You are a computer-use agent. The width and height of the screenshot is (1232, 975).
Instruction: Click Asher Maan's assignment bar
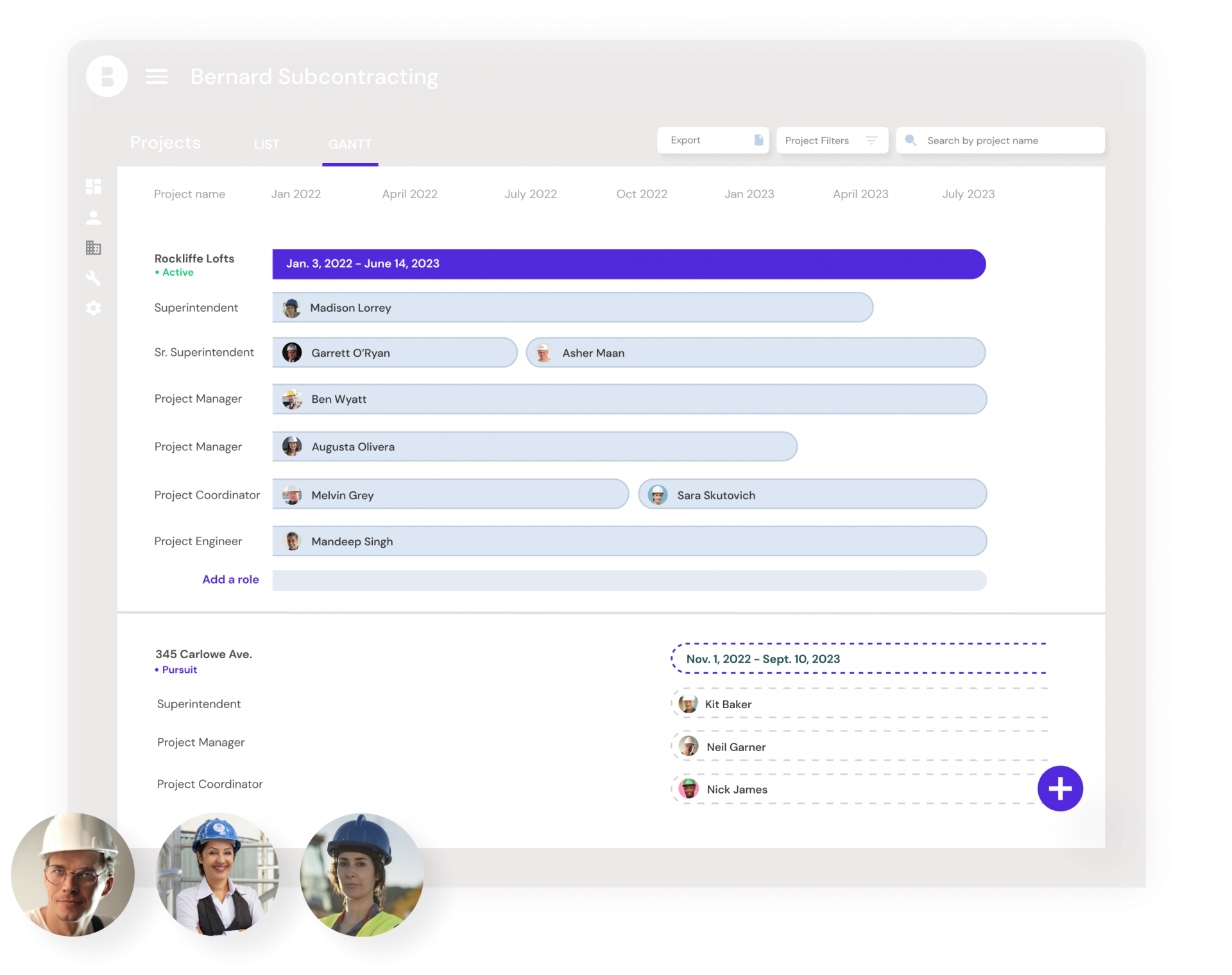click(x=755, y=353)
